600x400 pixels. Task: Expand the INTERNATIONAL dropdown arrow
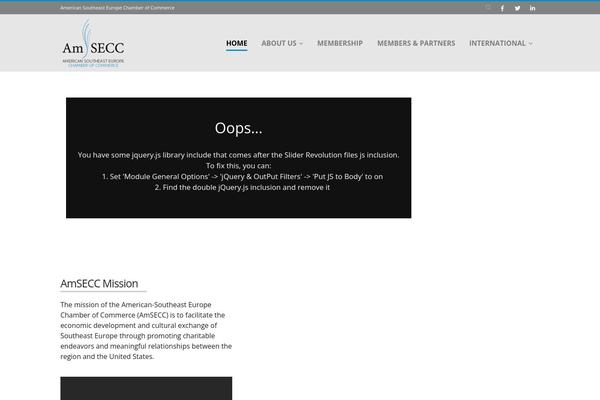530,44
